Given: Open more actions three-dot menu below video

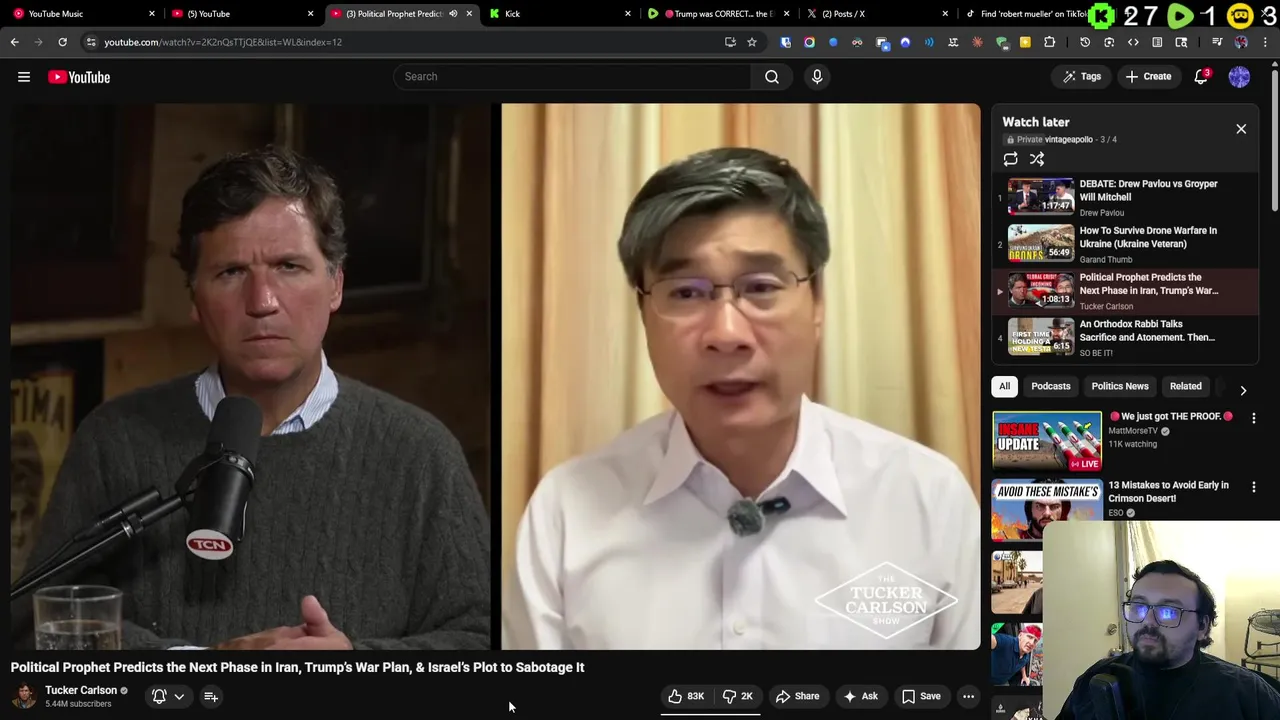Looking at the screenshot, I should point(968,696).
